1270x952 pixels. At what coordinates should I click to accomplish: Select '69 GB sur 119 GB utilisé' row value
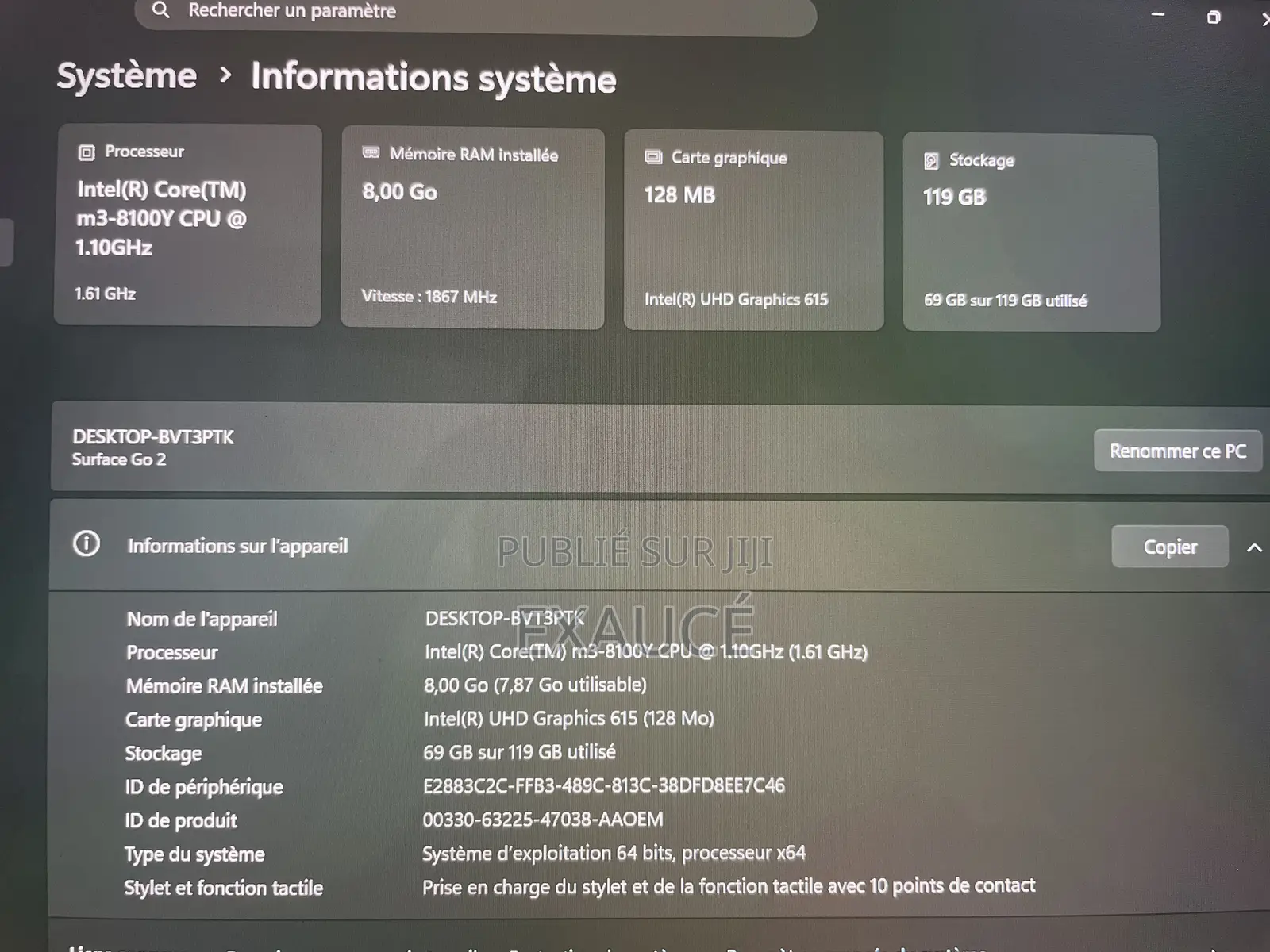(519, 752)
